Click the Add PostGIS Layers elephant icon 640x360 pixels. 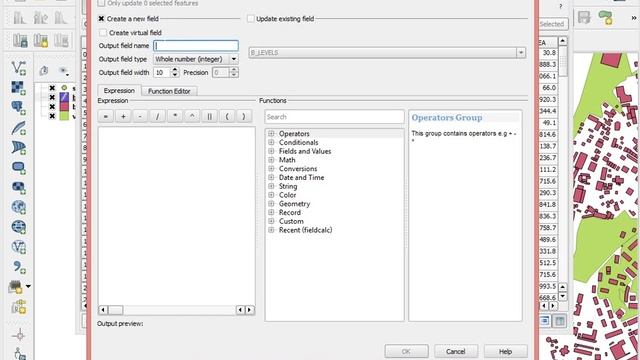pos(19,108)
